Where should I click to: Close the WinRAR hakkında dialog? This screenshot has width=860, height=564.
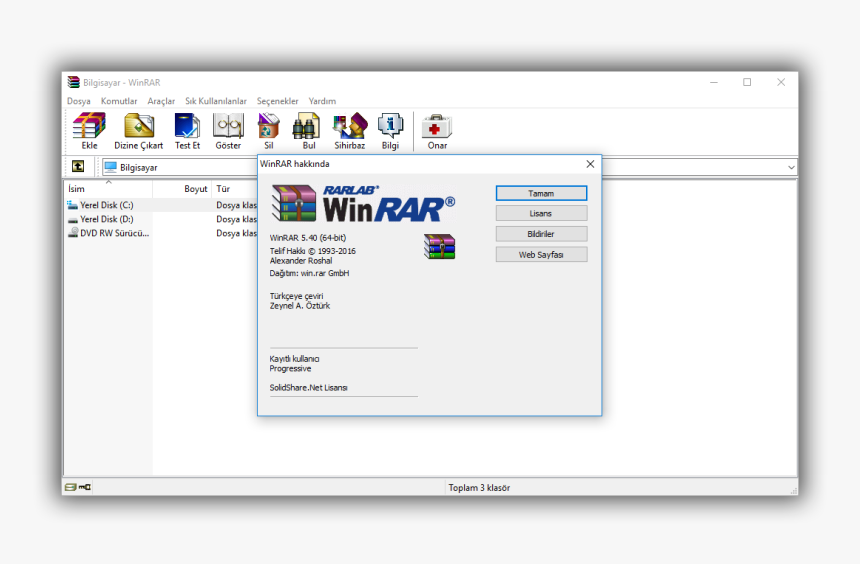coord(590,164)
